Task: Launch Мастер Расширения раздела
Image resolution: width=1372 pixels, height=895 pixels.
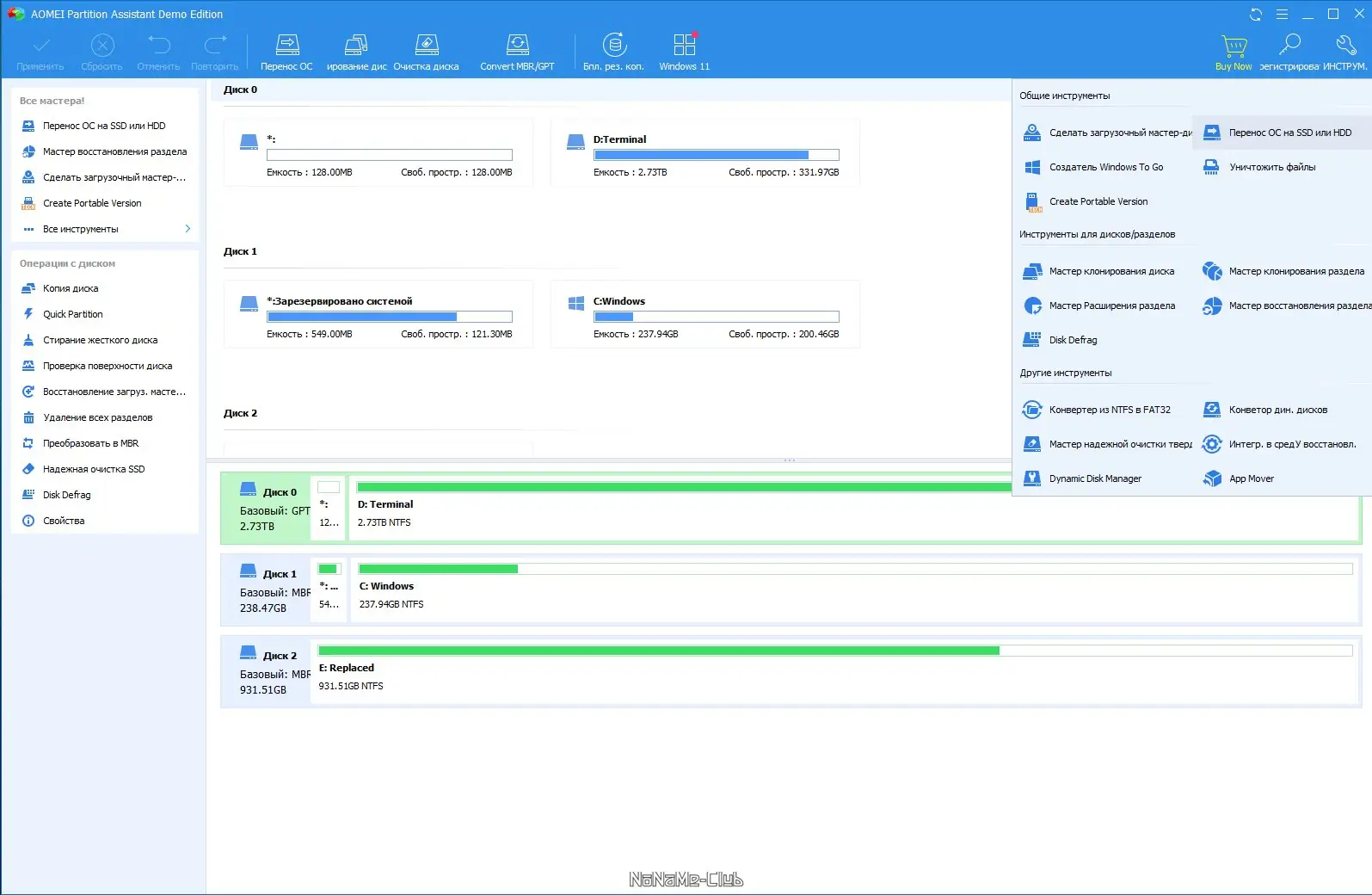Action: (x=1099, y=306)
